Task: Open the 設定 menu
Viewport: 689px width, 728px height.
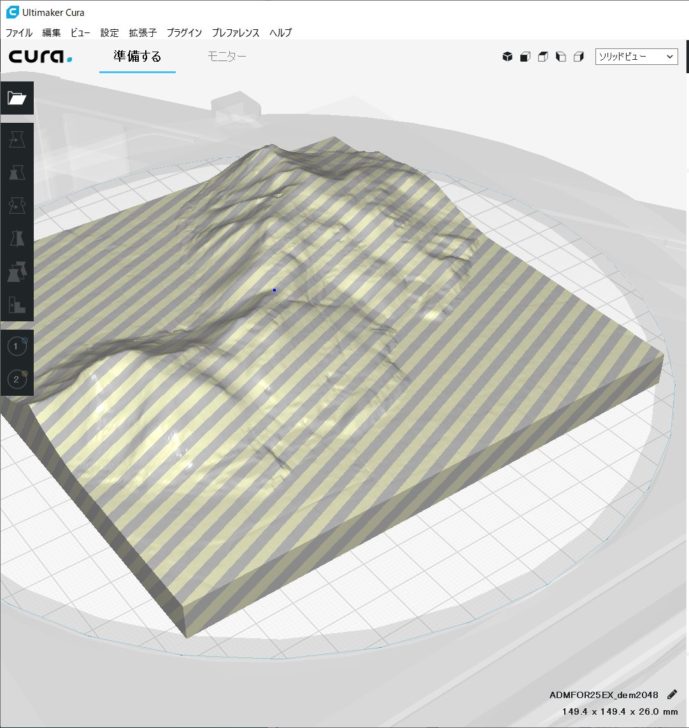Action: tap(110, 32)
